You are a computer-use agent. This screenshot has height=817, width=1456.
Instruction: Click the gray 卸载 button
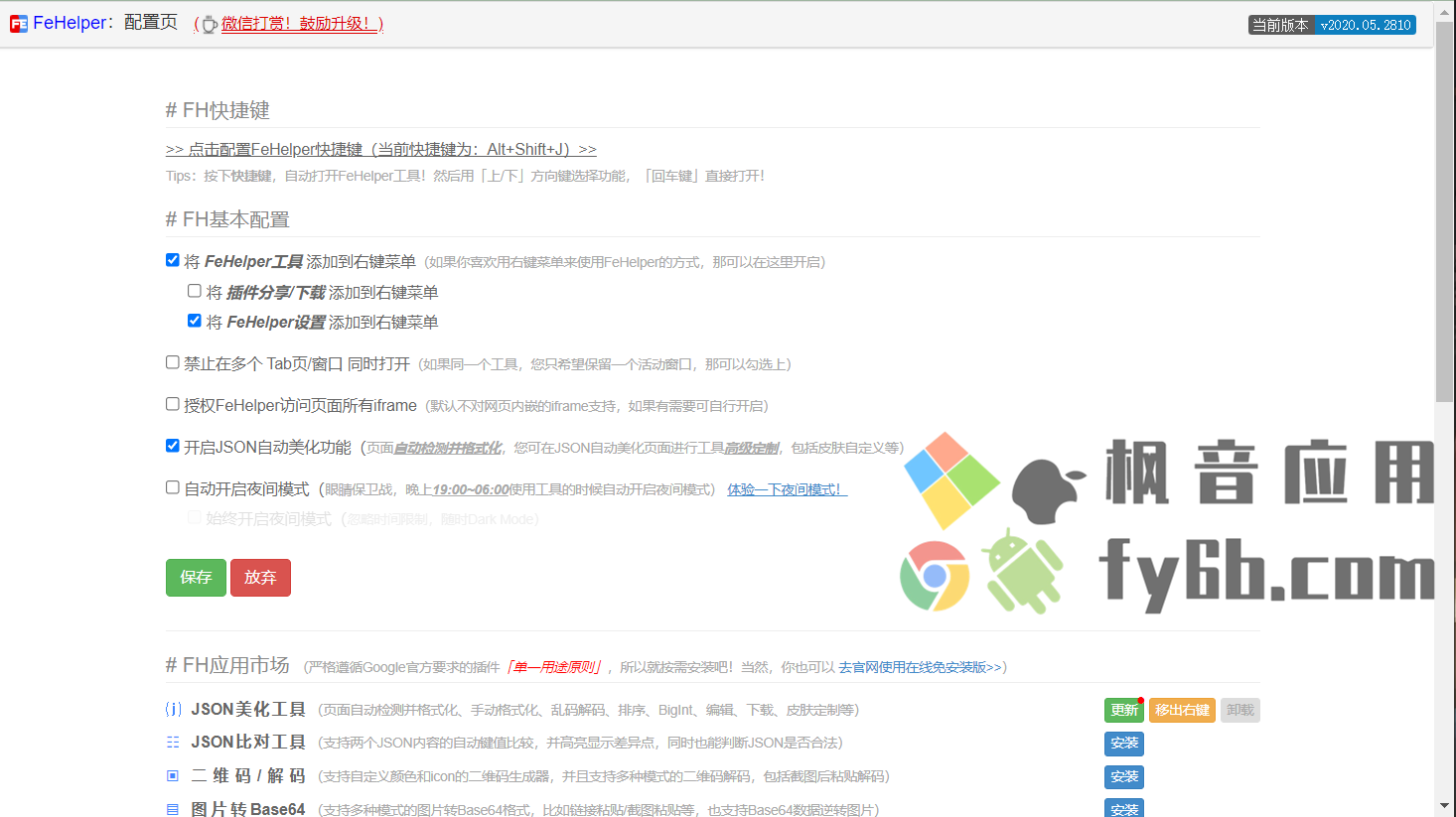coord(1240,710)
